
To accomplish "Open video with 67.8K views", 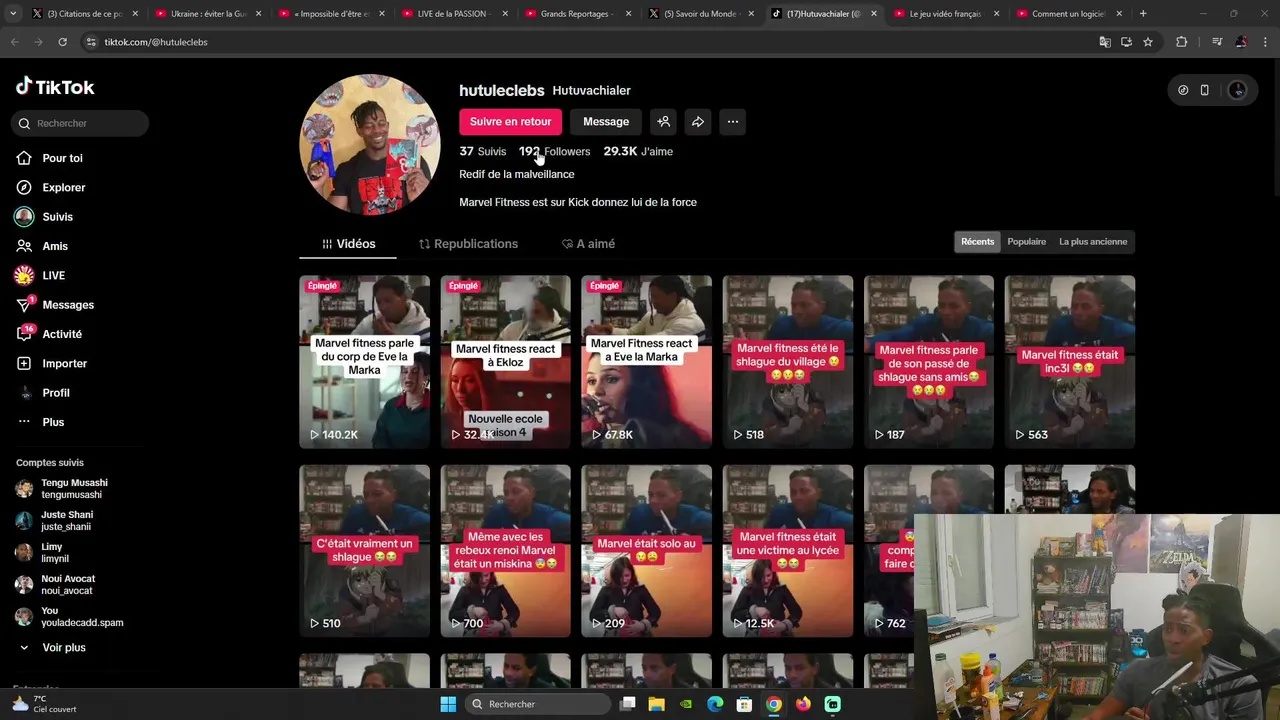I will (x=646, y=362).
